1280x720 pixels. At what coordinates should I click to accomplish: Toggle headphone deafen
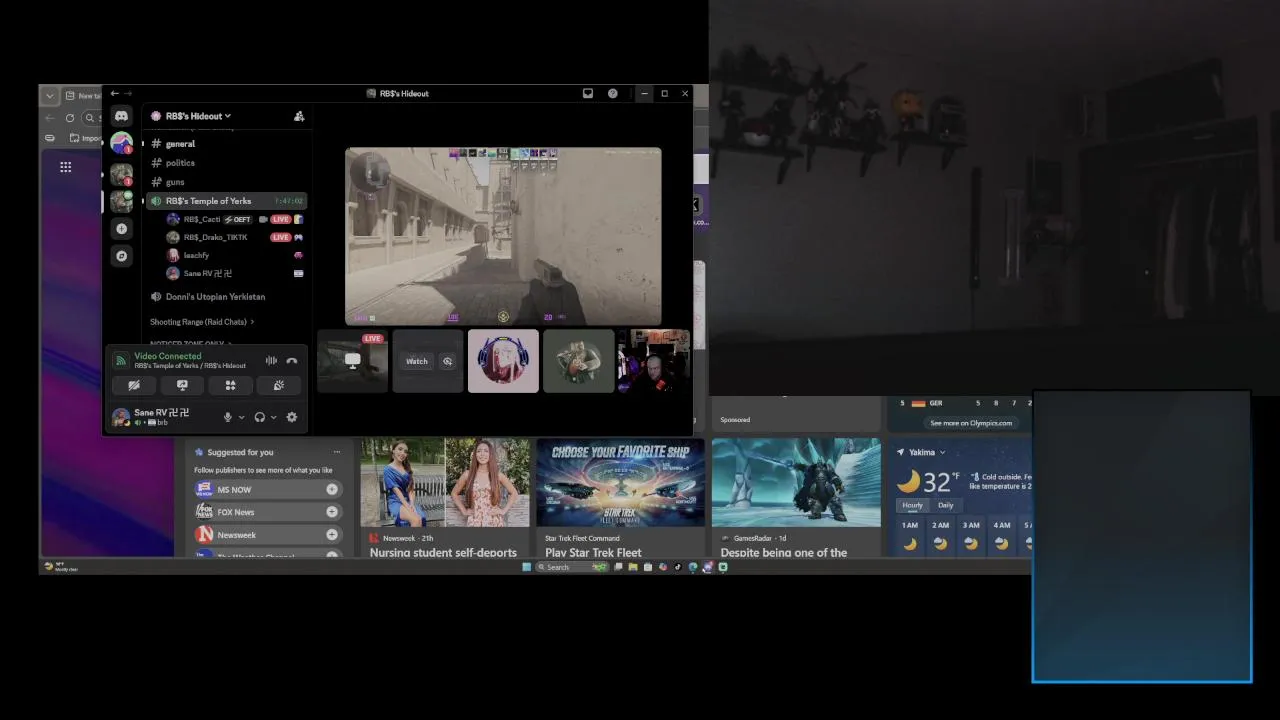pos(259,417)
